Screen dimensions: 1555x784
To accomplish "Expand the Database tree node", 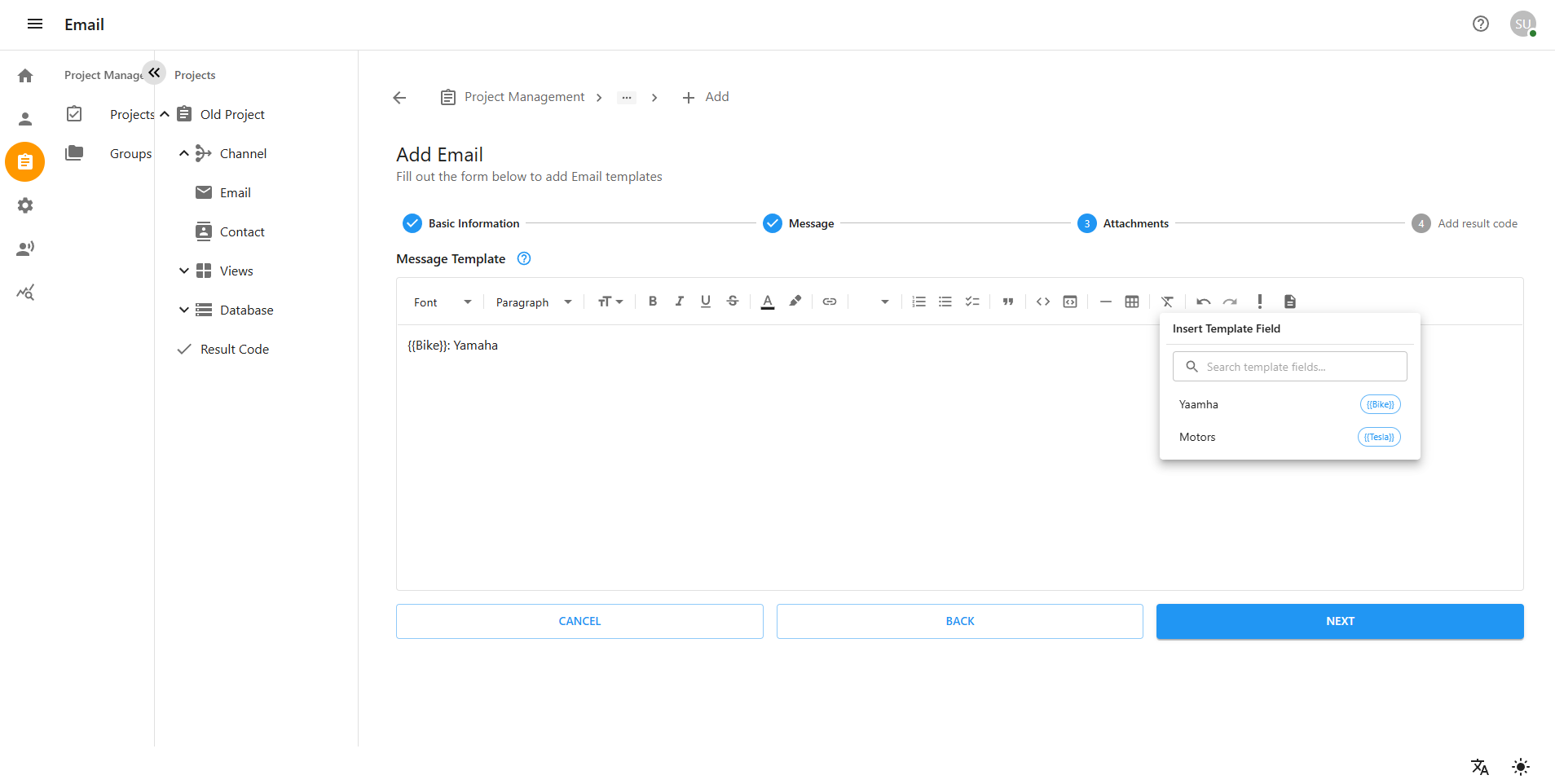I will coord(184,310).
